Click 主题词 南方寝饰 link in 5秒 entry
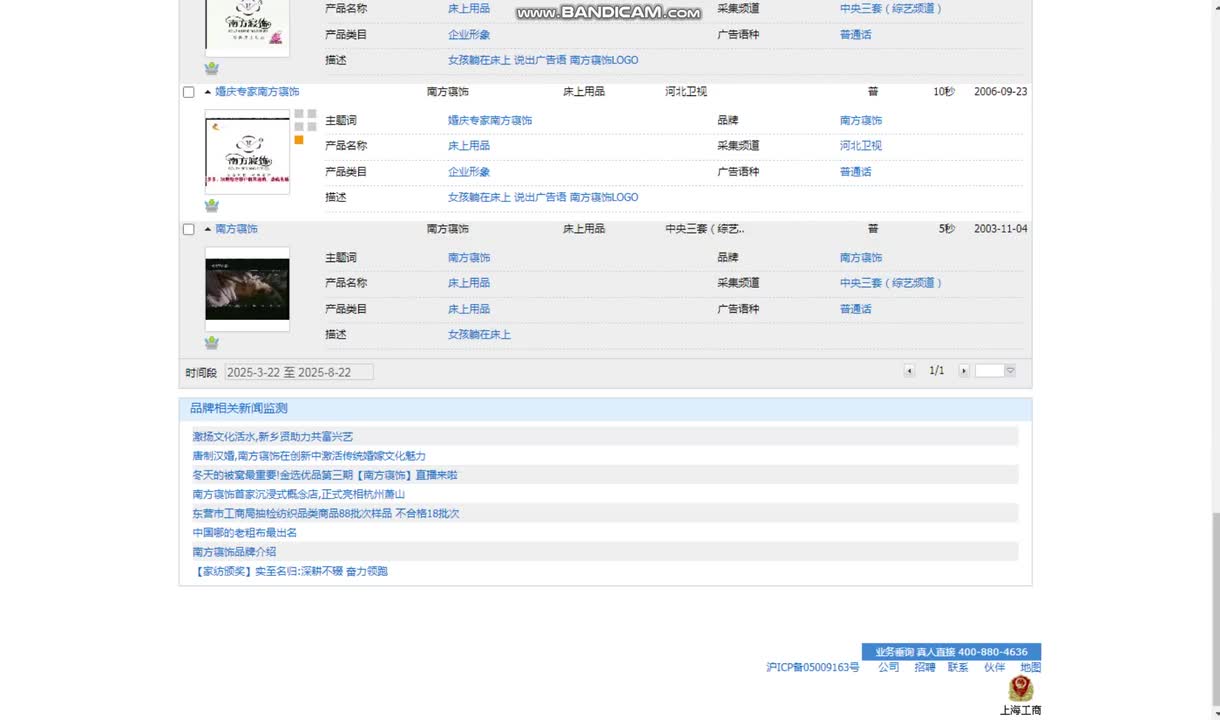The width and height of the screenshot is (1220, 720). coord(469,258)
